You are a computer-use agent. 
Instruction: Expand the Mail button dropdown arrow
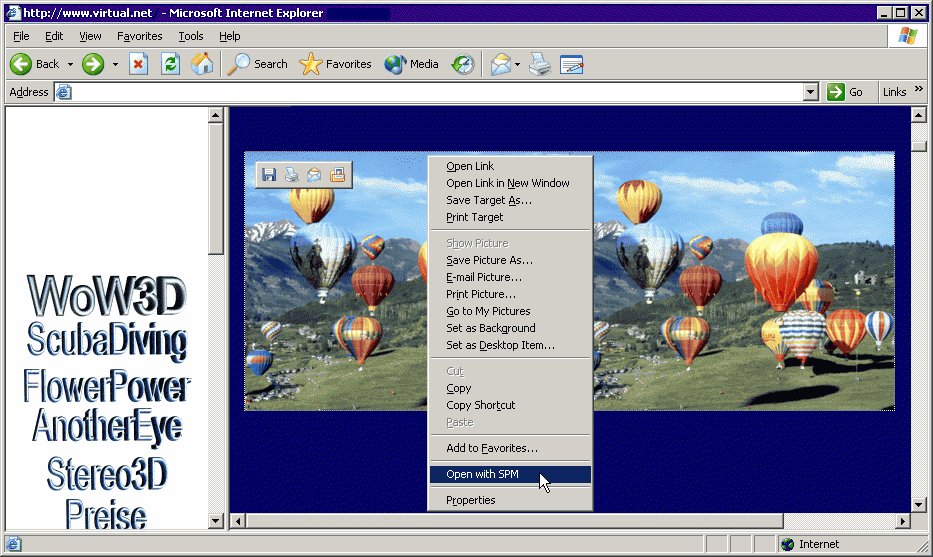tap(517, 64)
